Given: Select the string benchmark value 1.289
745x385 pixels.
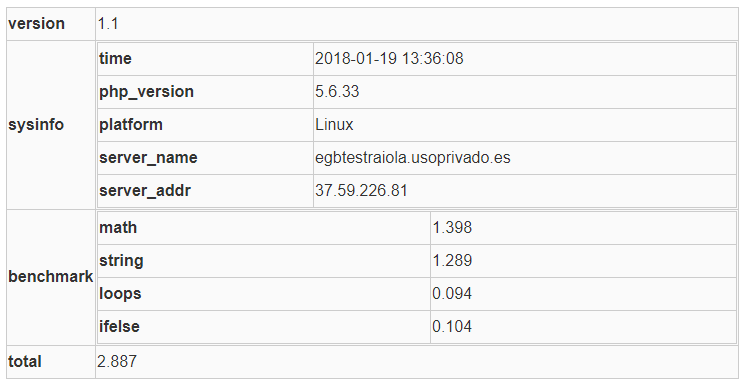Looking at the screenshot, I should click(452, 260).
